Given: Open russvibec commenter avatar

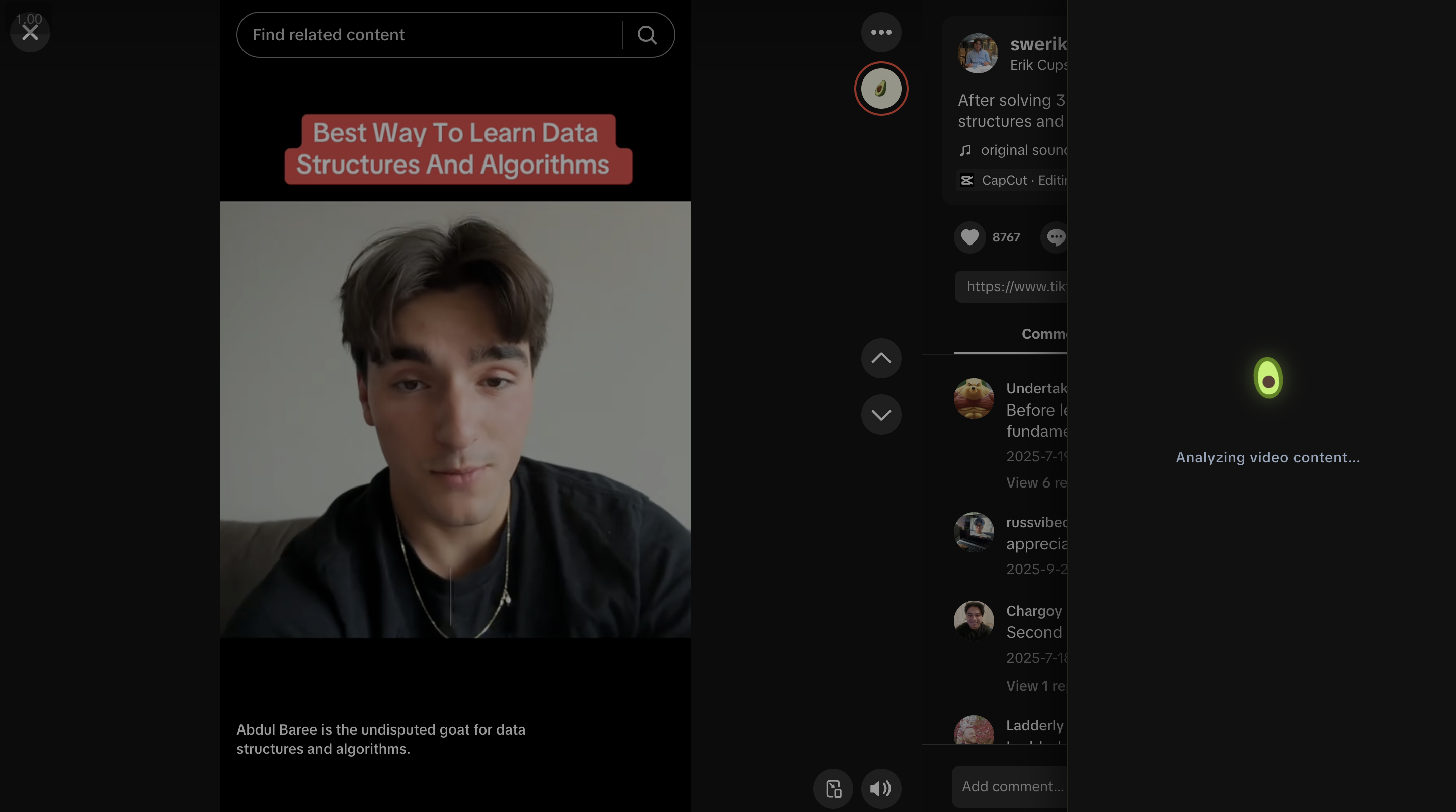Looking at the screenshot, I should pyautogui.click(x=974, y=532).
